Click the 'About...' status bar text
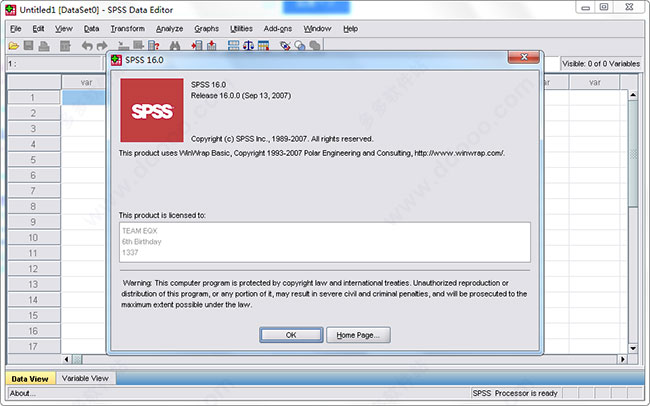This screenshot has height=406, width=650. pos(23,393)
